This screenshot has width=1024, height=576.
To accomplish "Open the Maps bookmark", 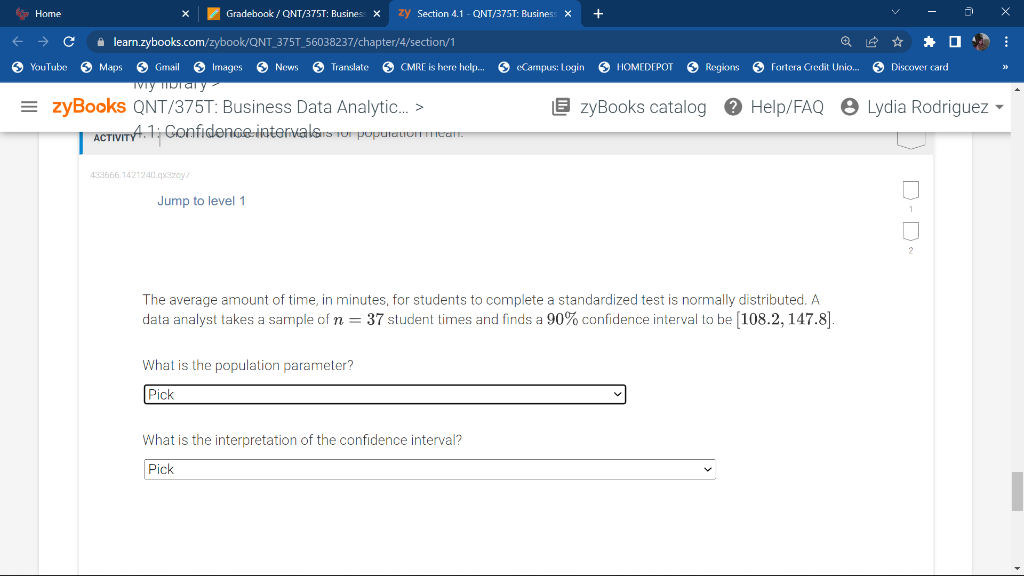I will 101,67.
